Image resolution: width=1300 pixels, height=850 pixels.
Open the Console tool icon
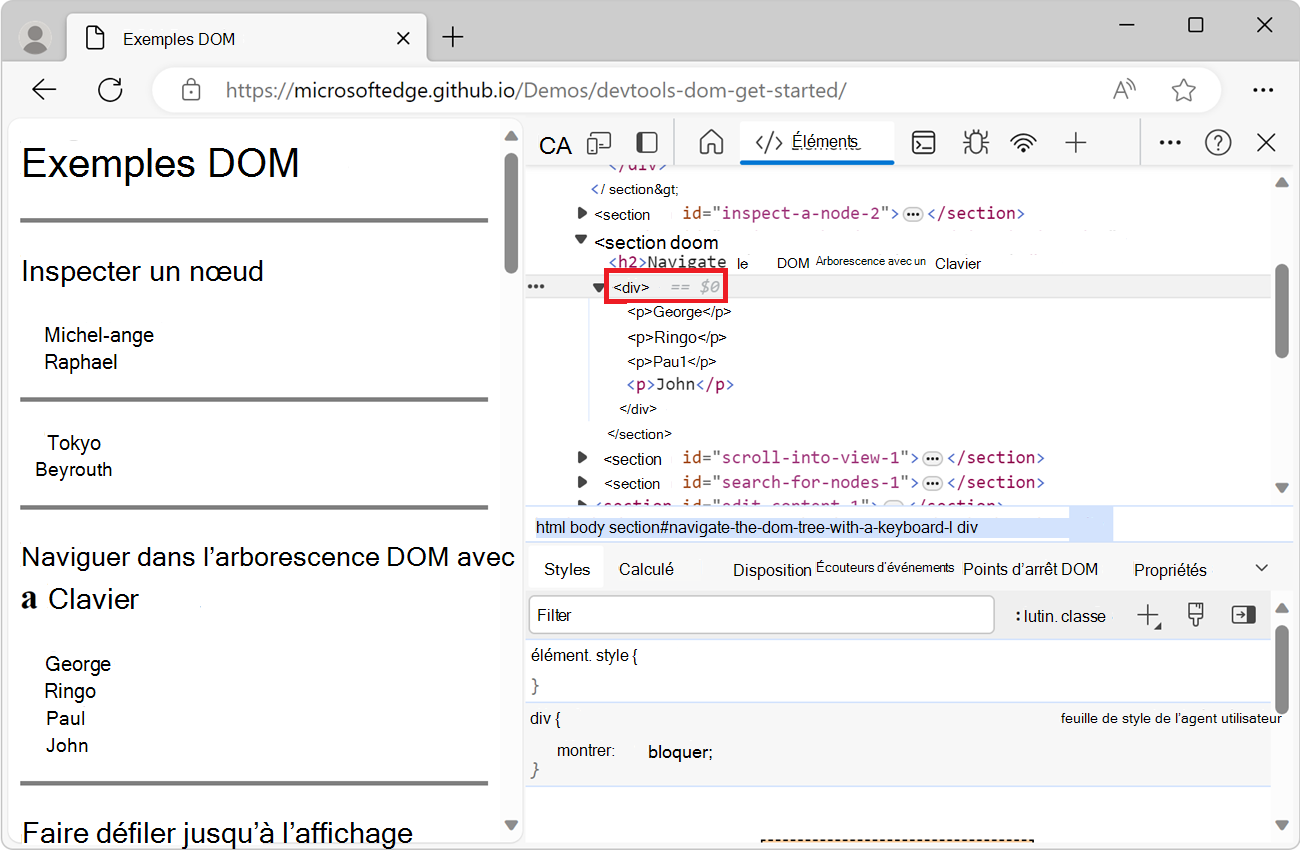click(x=923, y=143)
